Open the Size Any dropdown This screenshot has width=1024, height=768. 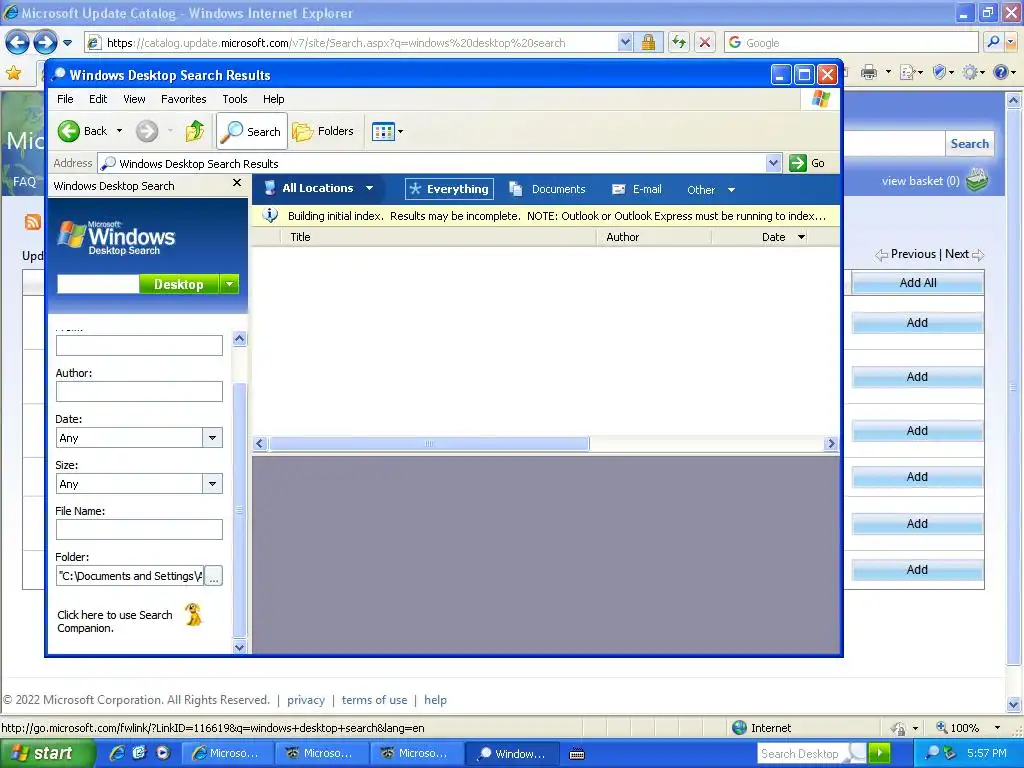[x=212, y=484]
